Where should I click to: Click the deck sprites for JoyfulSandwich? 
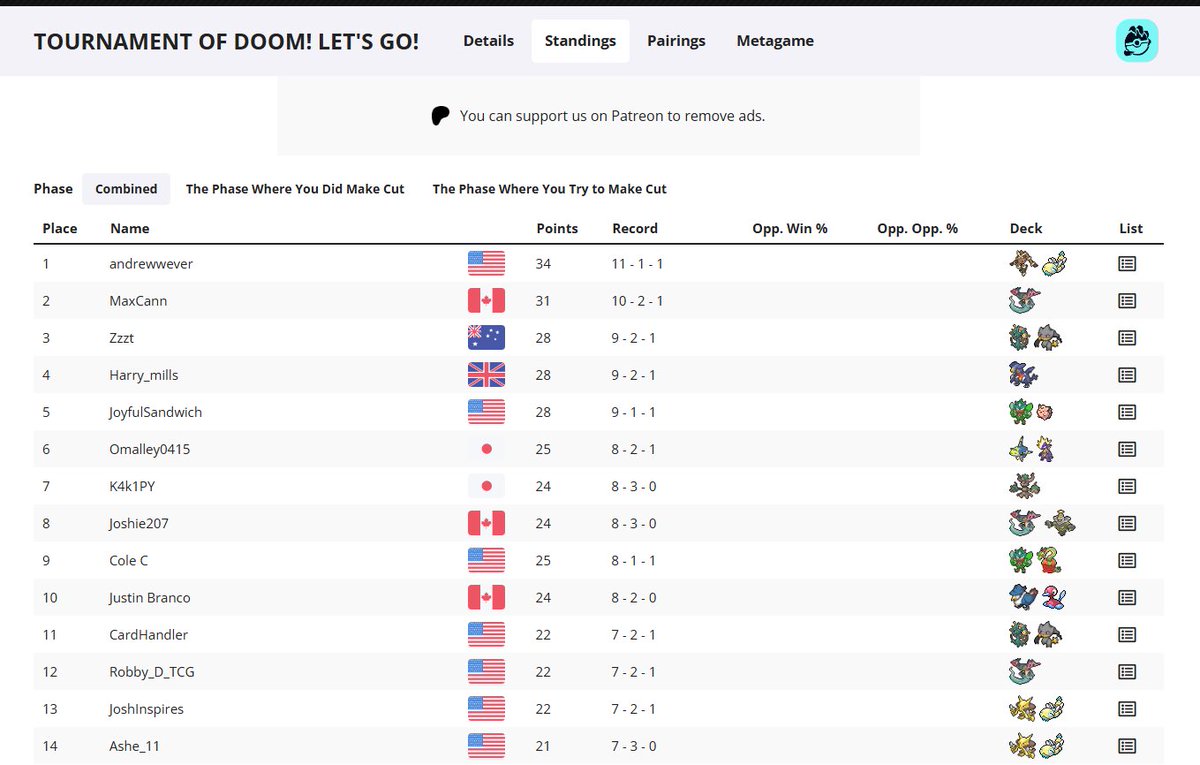[x=1033, y=411]
